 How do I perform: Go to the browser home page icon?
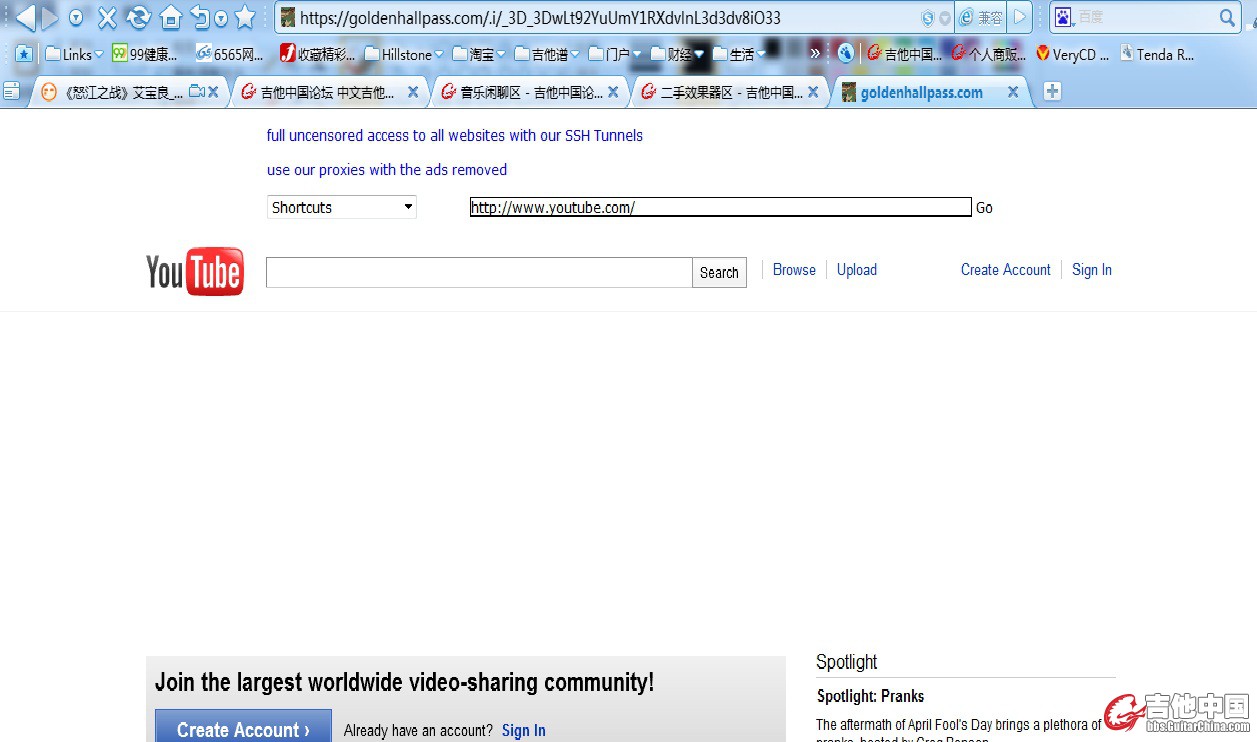pyautogui.click(x=171, y=17)
